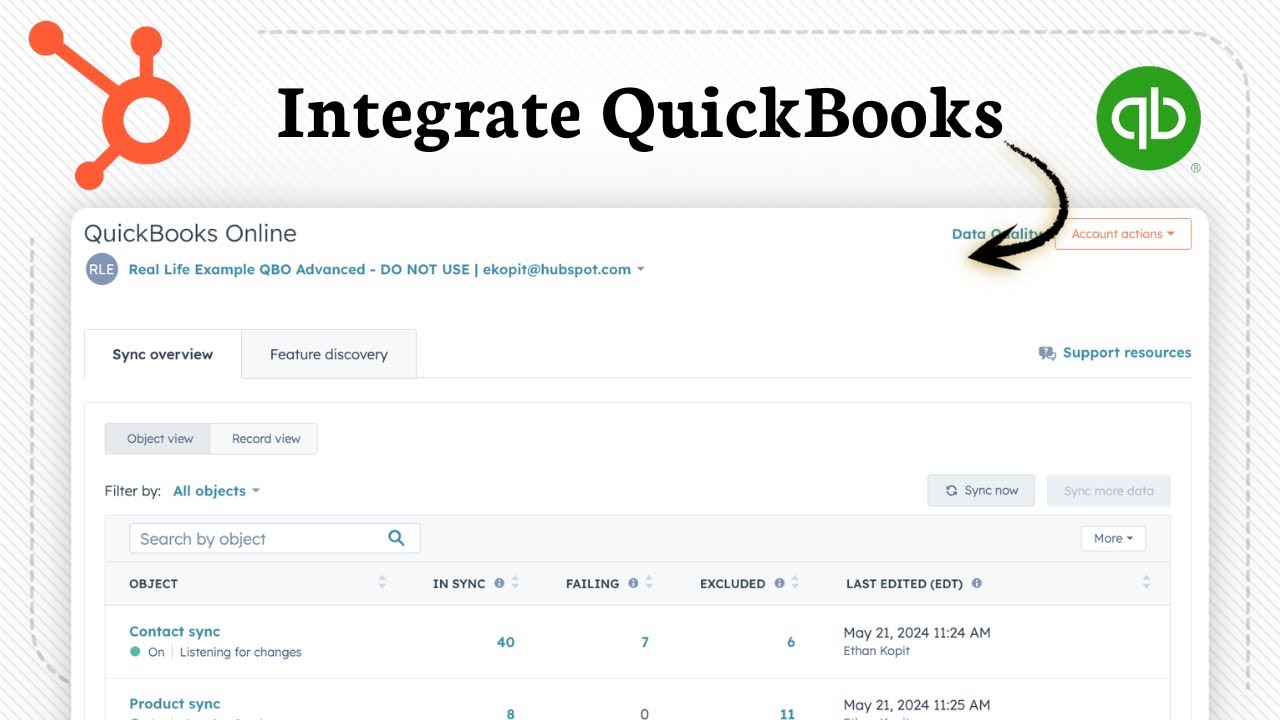Screen dimensions: 1280x720
Task: Select the Sync overview tab
Action: click(163, 354)
